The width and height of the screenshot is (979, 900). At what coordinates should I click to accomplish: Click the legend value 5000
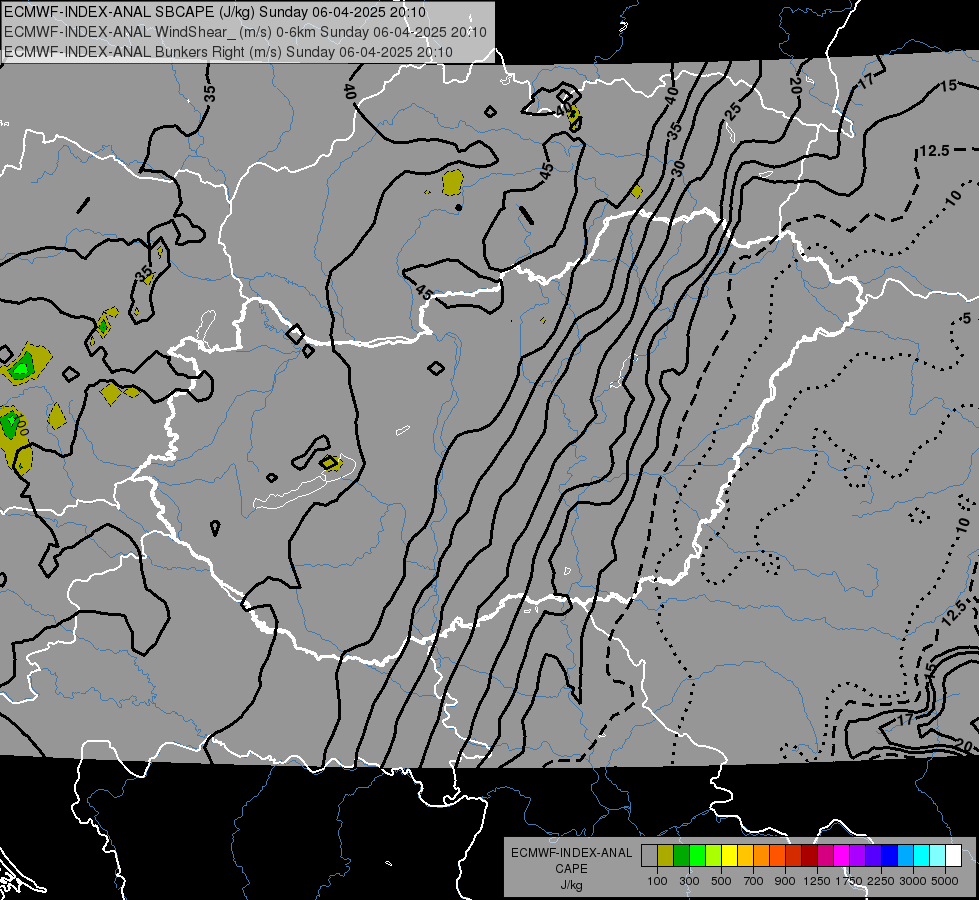pos(945,881)
